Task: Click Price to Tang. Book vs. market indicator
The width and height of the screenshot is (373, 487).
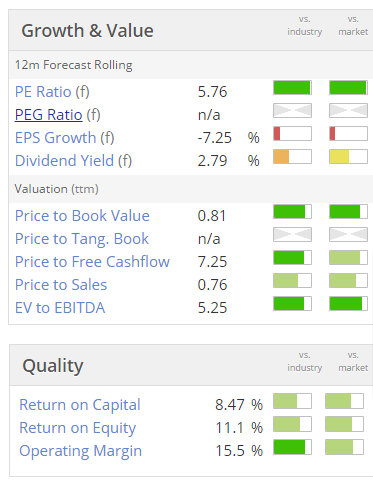Action: (348, 235)
